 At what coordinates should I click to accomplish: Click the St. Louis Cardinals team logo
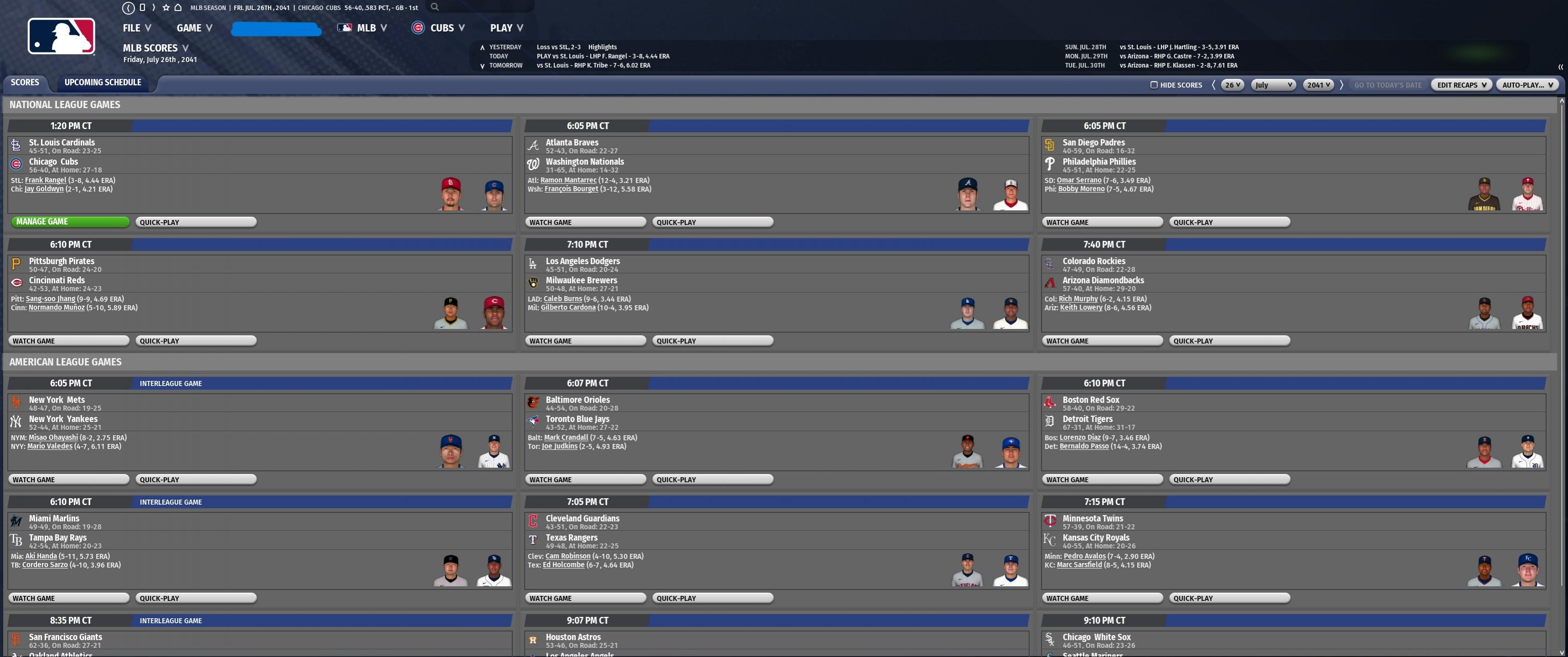[x=16, y=145]
